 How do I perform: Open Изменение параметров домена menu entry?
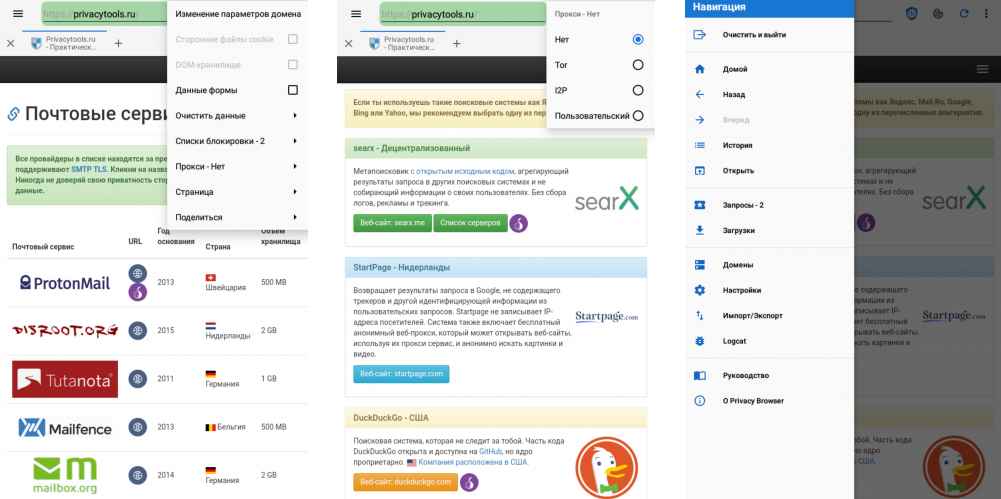point(237,14)
